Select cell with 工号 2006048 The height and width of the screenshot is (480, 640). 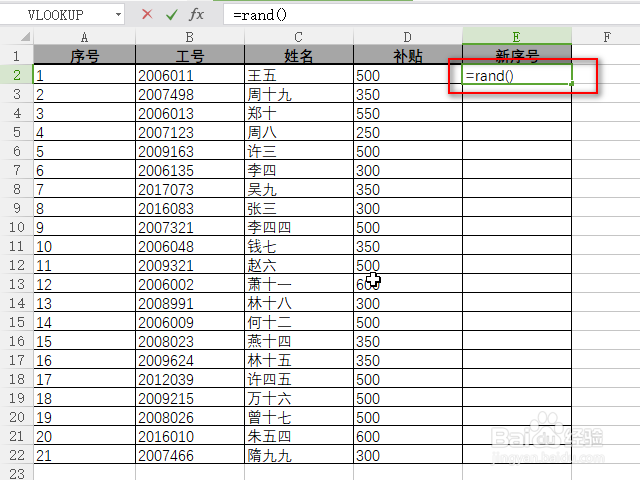190,246
